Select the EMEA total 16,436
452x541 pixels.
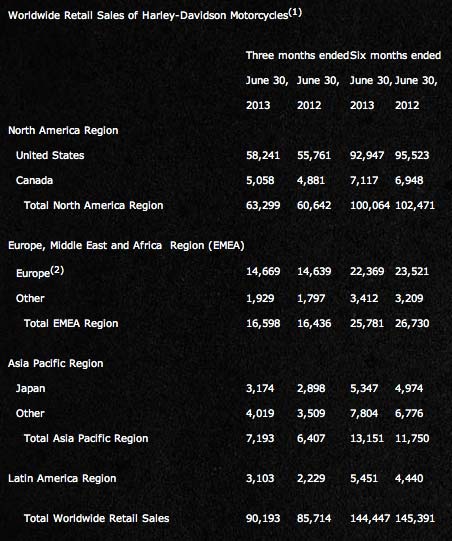pyautogui.click(x=314, y=323)
